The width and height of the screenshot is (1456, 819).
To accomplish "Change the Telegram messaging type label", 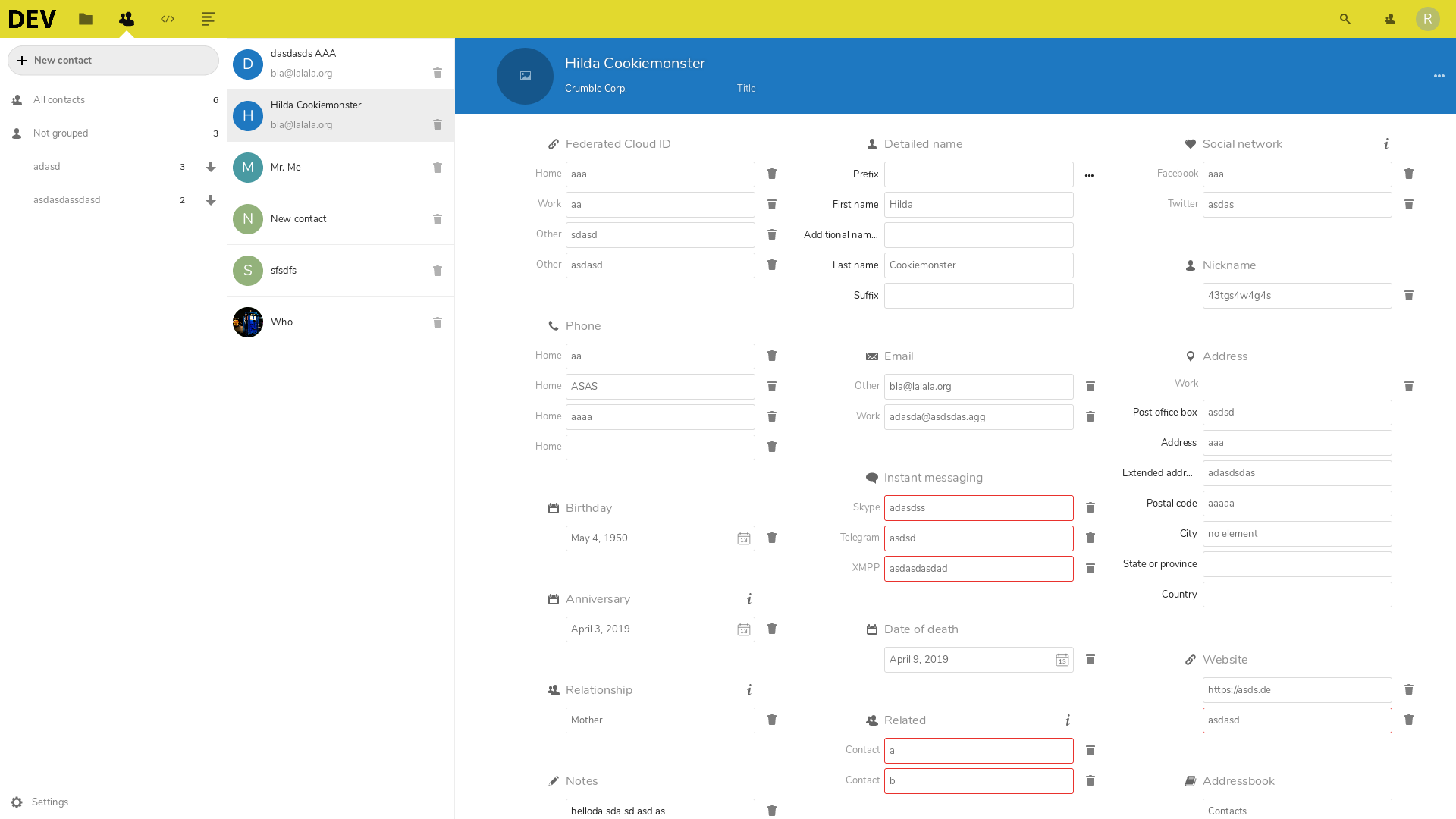I will pos(859,538).
